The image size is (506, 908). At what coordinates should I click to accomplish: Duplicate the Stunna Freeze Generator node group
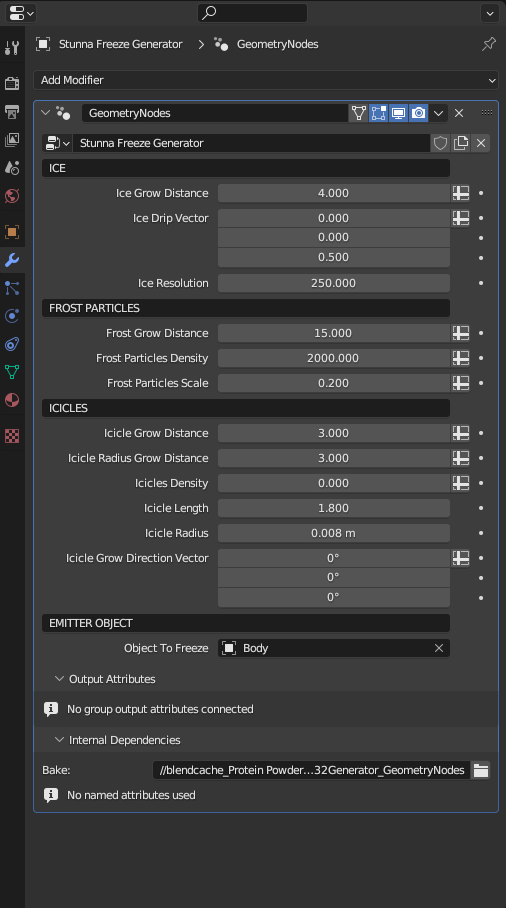[461, 143]
